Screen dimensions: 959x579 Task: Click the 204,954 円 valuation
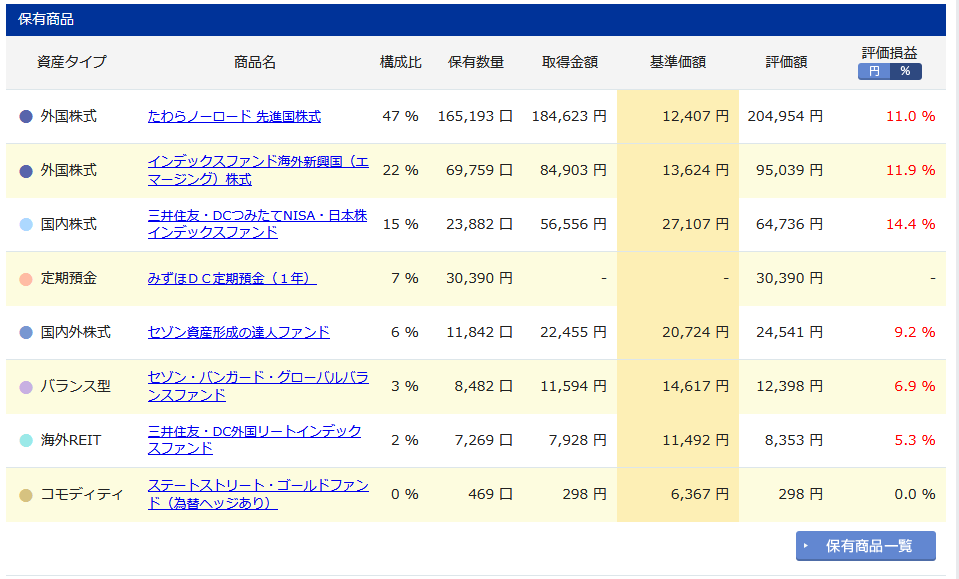(785, 116)
